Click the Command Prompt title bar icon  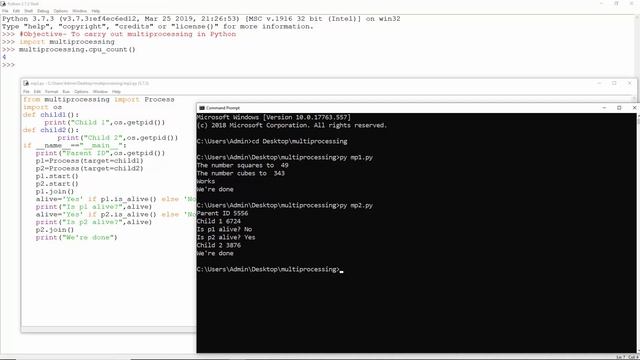[202, 108]
